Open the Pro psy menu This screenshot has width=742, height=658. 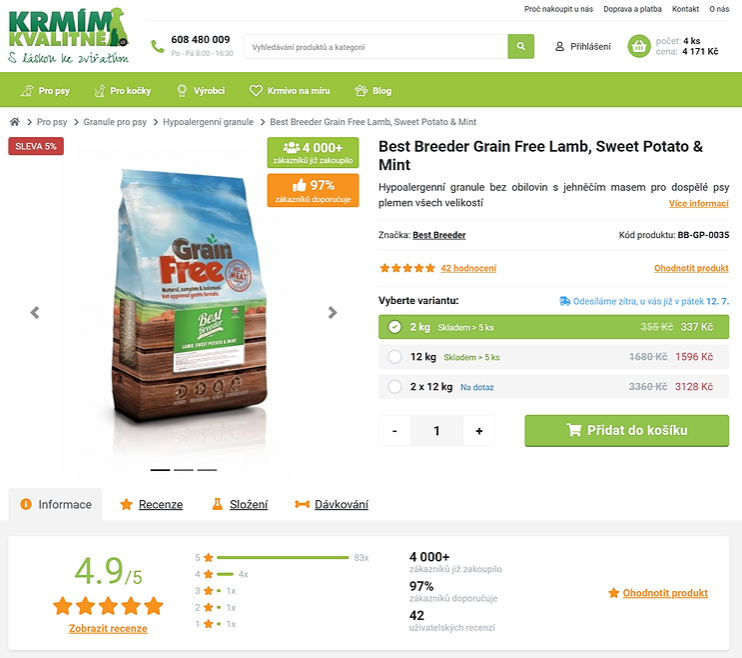pyautogui.click(x=45, y=90)
